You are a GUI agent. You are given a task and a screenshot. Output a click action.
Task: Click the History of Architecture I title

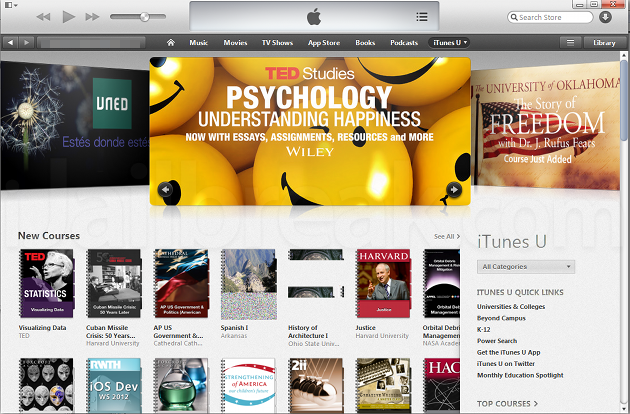(x=308, y=332)
